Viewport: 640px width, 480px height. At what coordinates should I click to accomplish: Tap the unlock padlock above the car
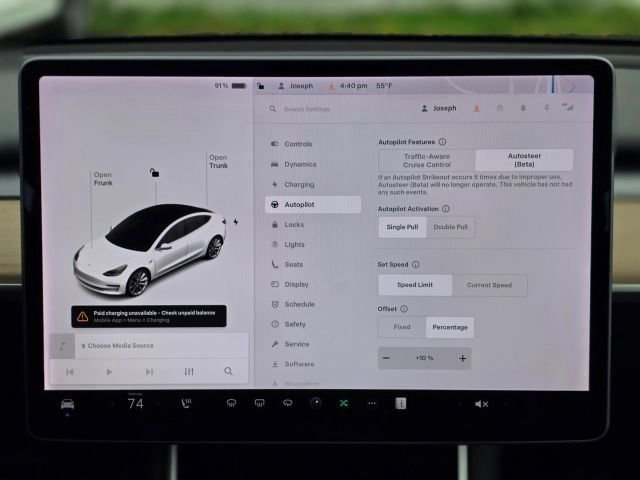click(154, 173)
